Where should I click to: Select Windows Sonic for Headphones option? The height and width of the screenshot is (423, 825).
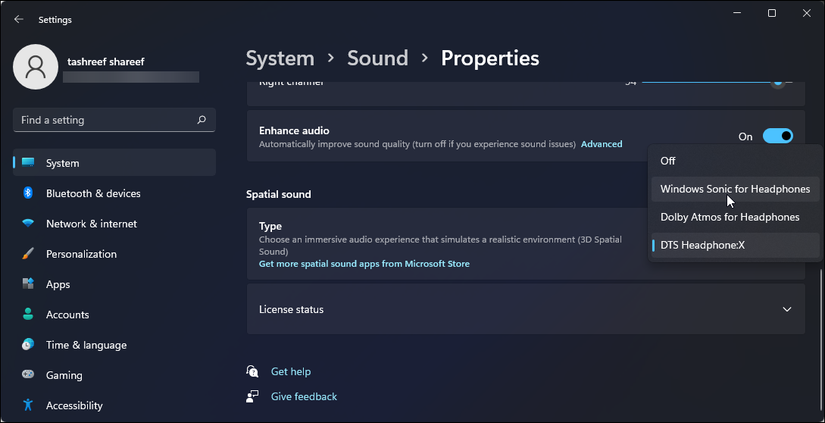pyautogui.click(x=735, y=189)
